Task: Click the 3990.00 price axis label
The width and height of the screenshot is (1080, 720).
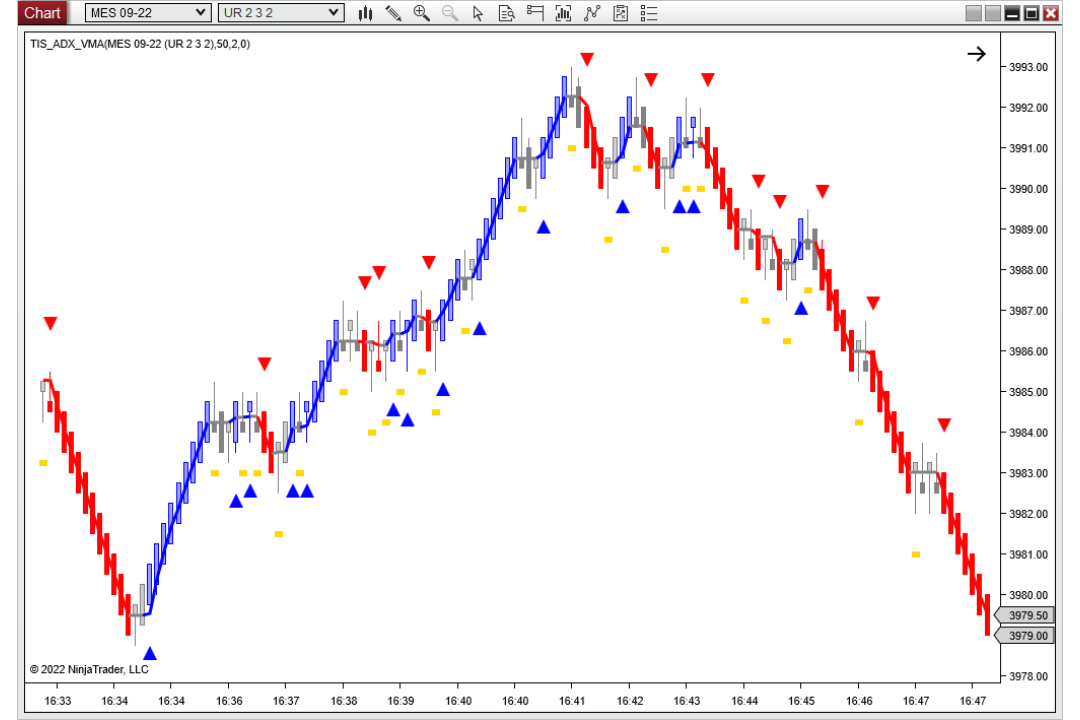Action: pyautogui.click(x=1028, y=189)
